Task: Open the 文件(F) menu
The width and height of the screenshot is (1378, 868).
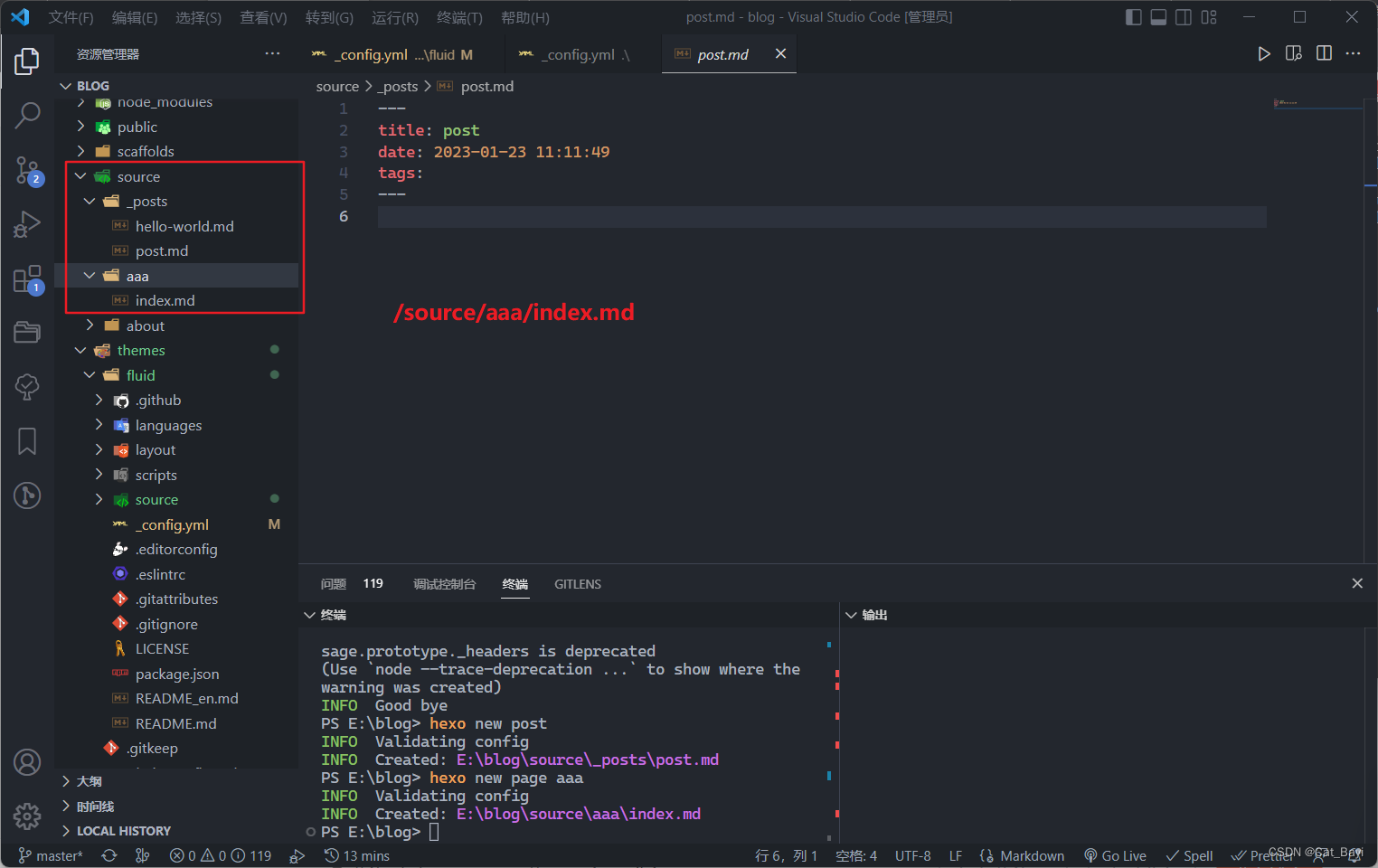Action: click(x=71, y=17)
